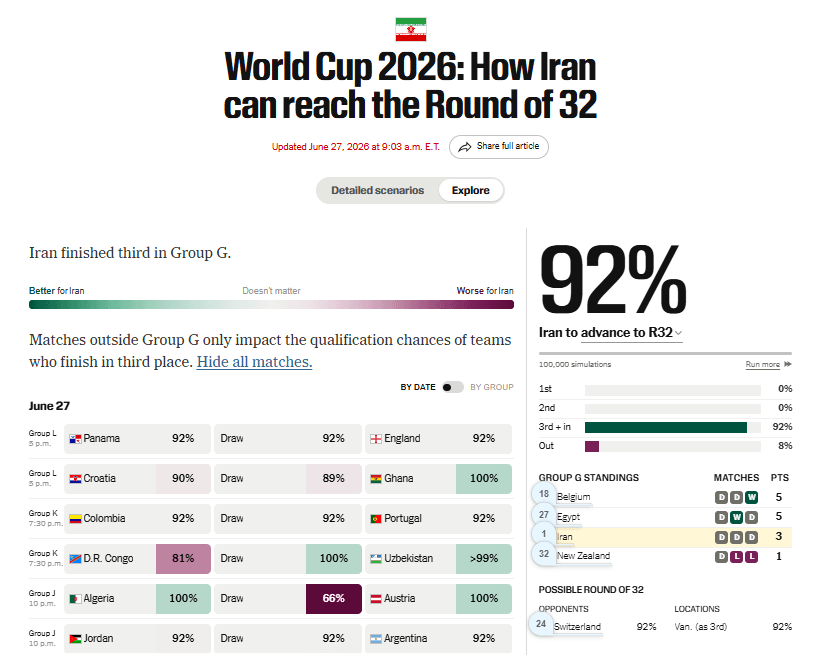Click the Argentina flag icon
The width and height of the screenshot is (820, 655).
[376, 639]
